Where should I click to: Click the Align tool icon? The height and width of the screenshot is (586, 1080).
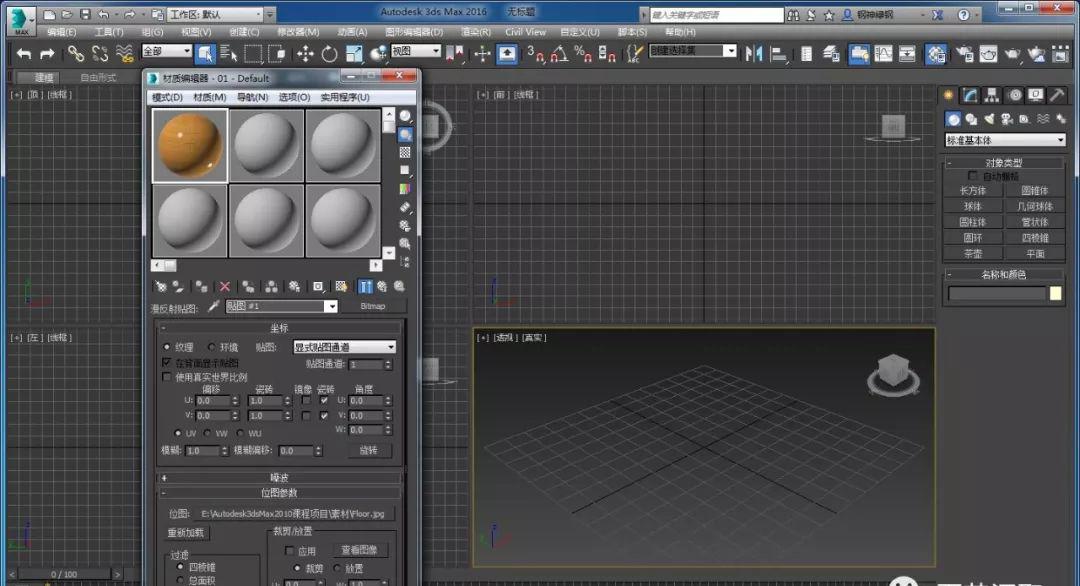[x=778, y=54]
